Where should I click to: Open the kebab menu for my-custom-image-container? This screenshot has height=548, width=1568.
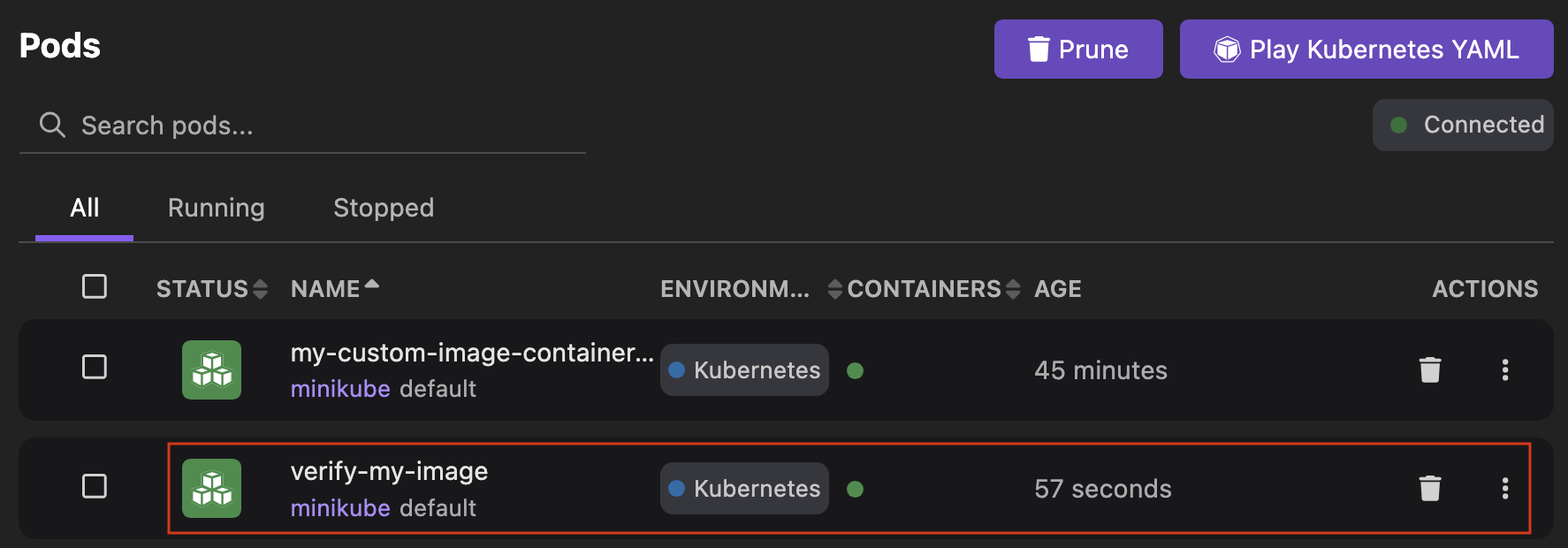coord(1504,370)
